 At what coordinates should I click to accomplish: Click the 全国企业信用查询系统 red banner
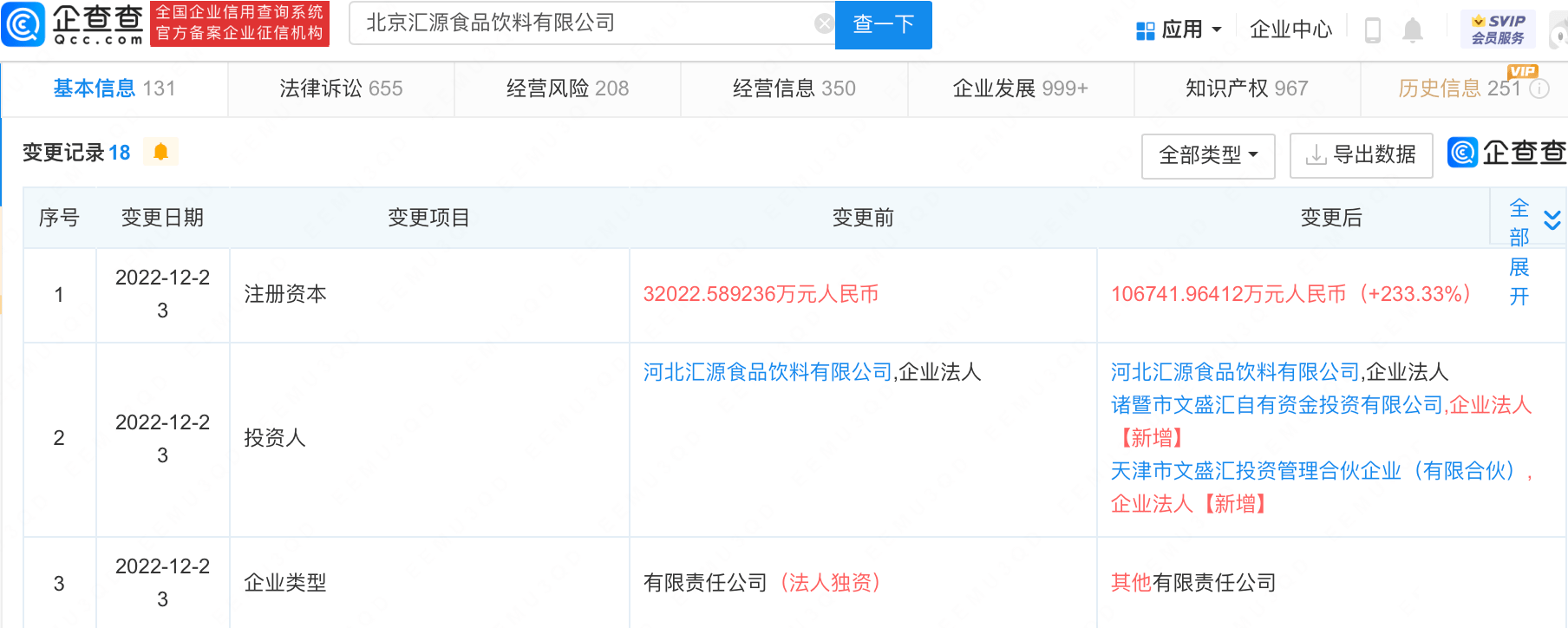pyautogui.click(x=239, y=23)
